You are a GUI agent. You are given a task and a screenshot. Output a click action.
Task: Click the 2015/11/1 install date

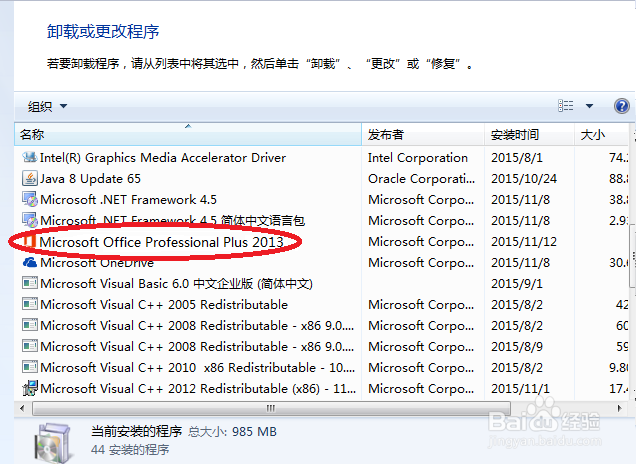pos(520,389)
